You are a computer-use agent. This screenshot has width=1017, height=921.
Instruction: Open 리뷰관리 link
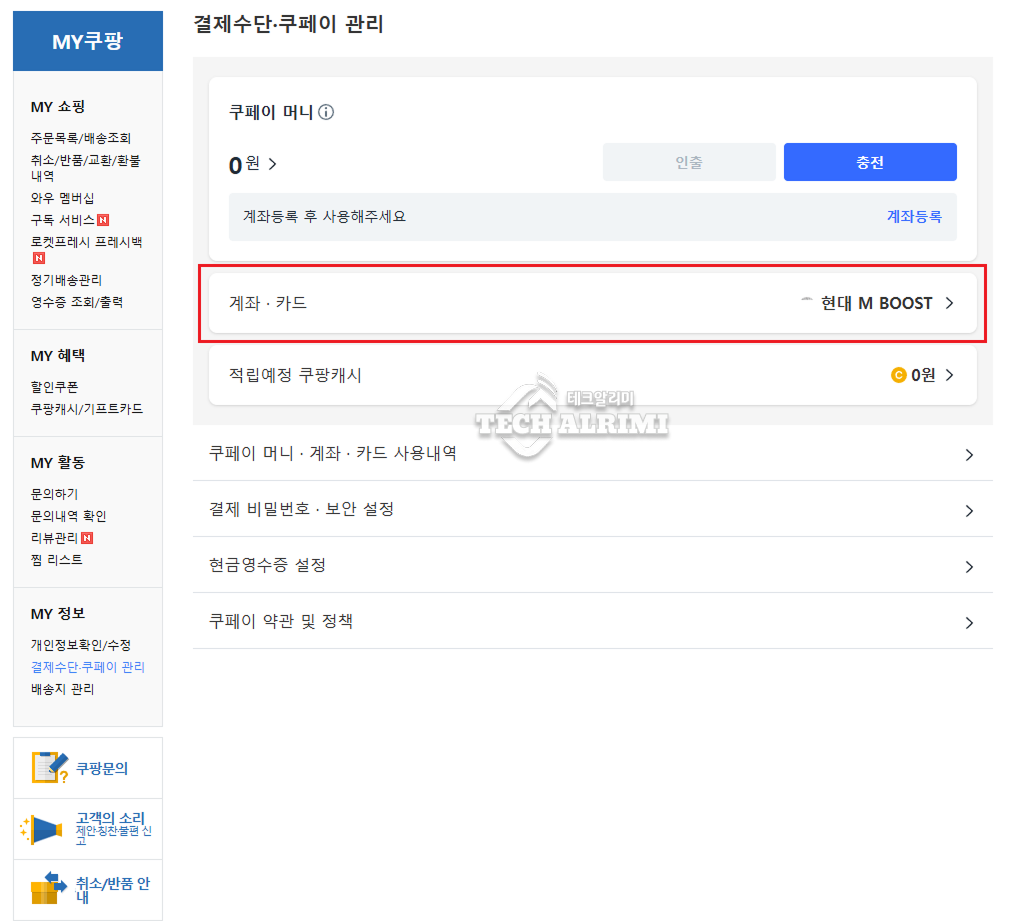54,538
